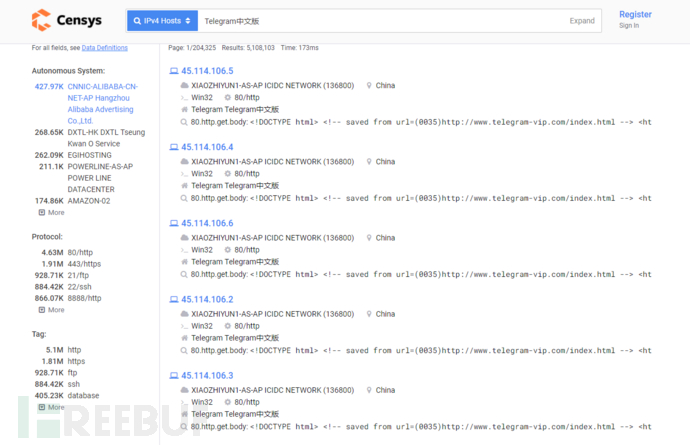Click the cloud network icon under 45.114.106.2
The image size is (690, 445).
(x=184, y=314)
